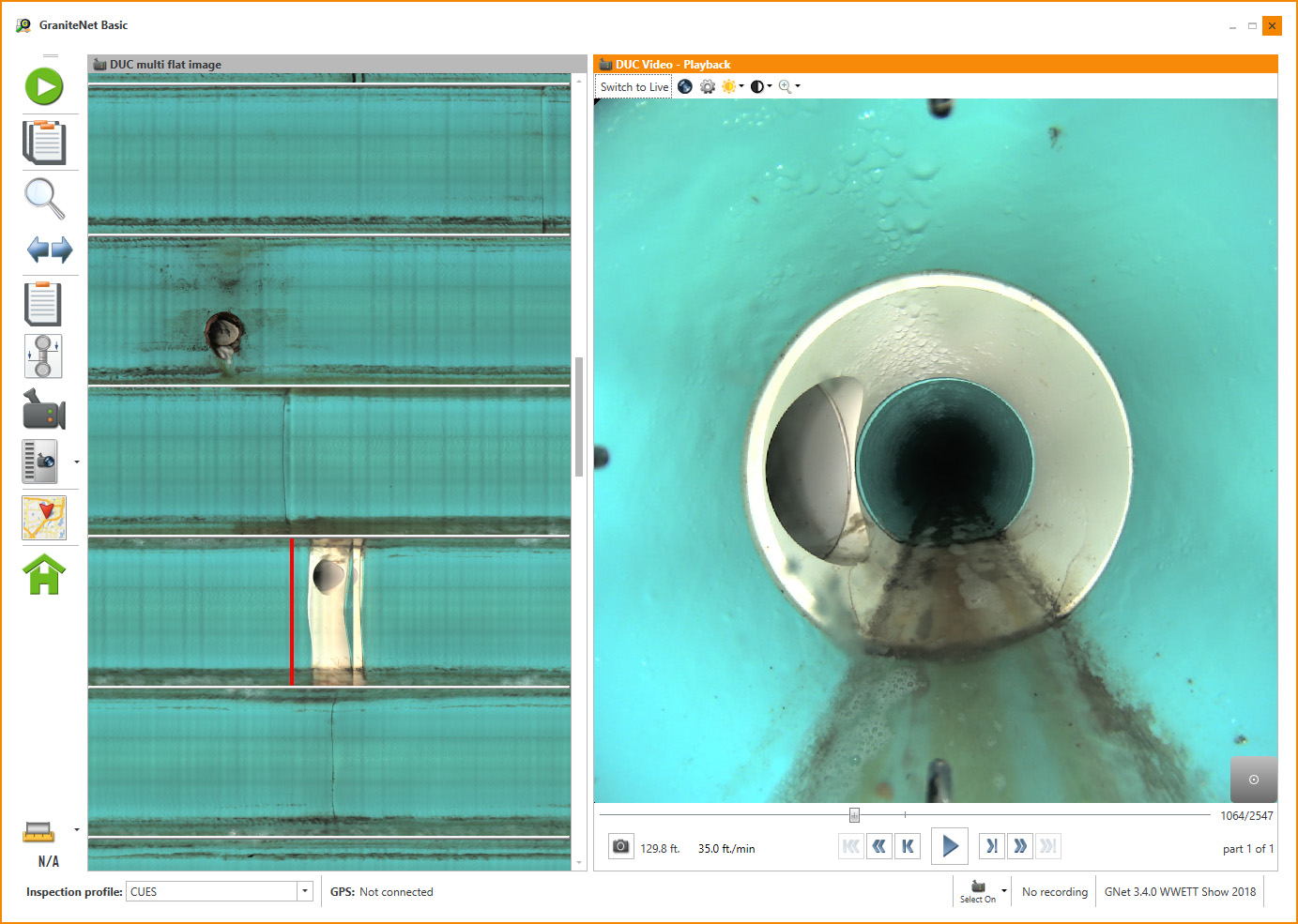Click the video timeline slider handle
The height and width of the screenshot is (924, 1298).
[x=854, y=815]
